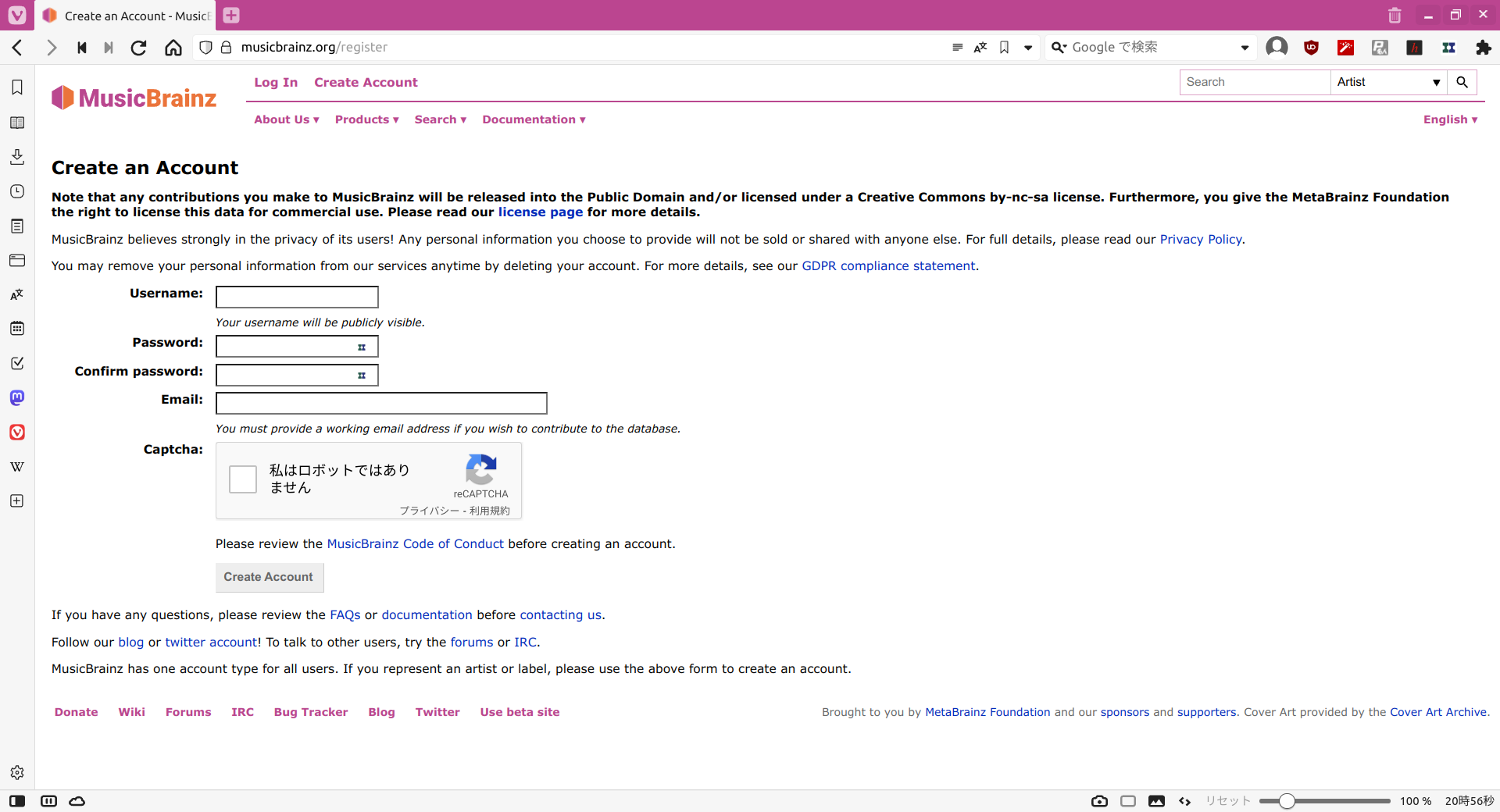Click the MusicBrainz search magnifier button
Viewport: 1500px width, 812px height.
tap(1462, 82)
